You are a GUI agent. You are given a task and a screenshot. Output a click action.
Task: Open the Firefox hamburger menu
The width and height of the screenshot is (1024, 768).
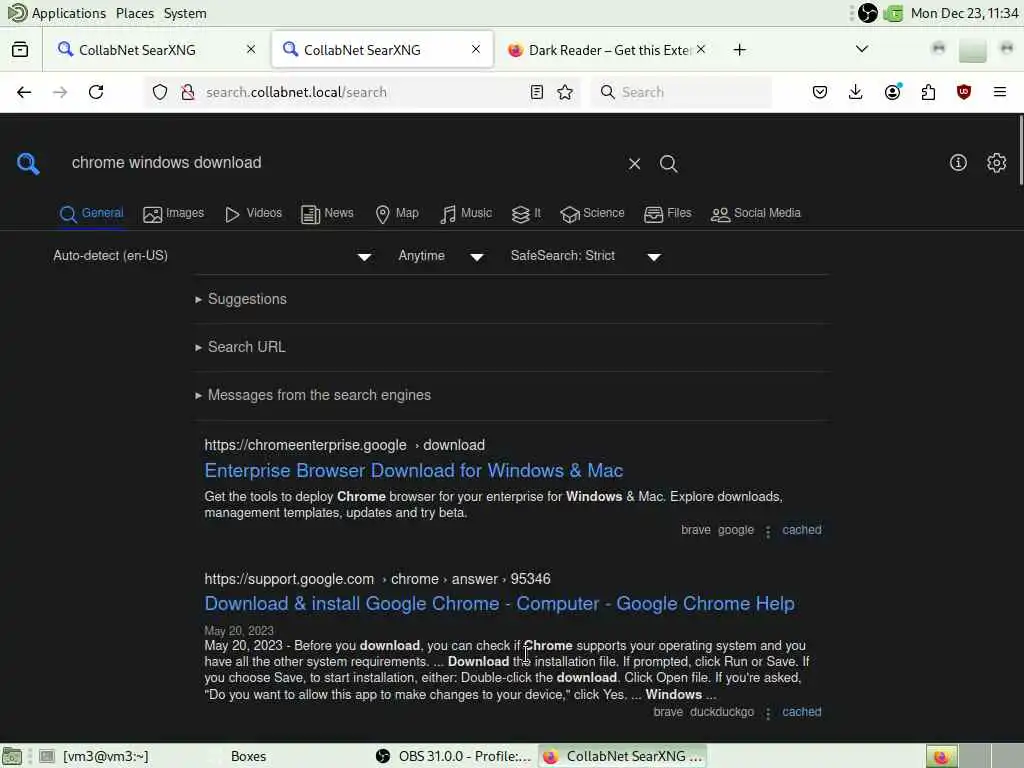[x=1000, y=92]
